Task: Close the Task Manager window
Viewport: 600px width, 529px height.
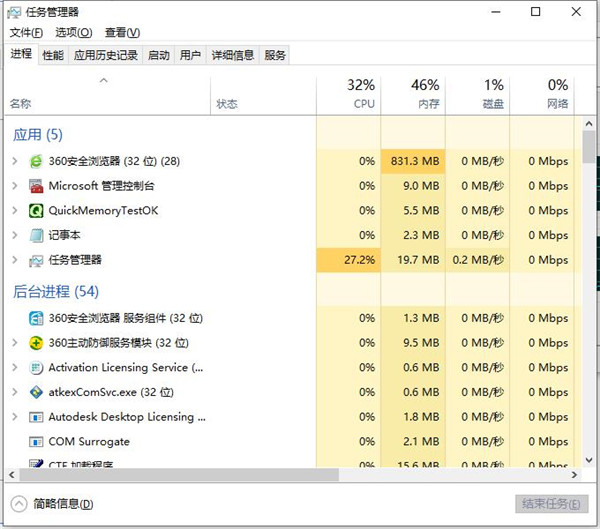Action: 576,12
